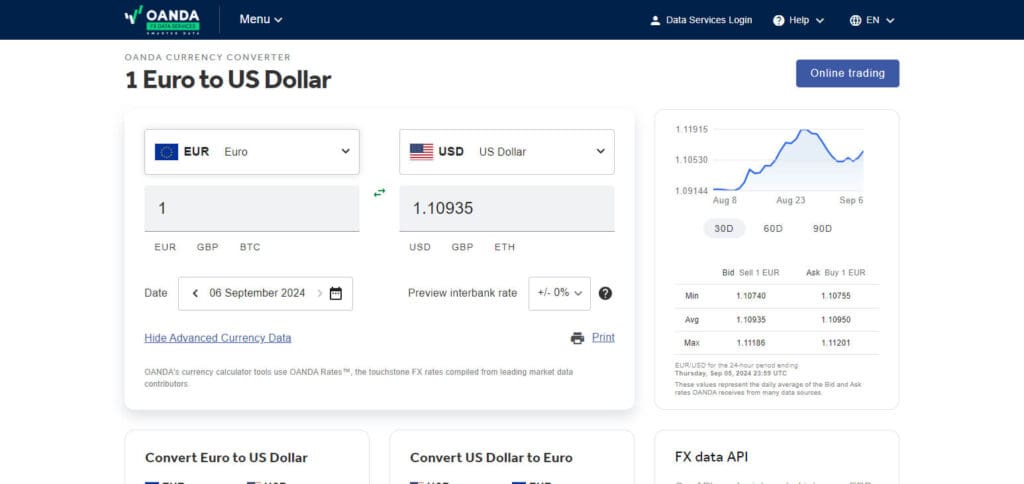Select BTC quick currency option
Image resolution: width=1024 pixels, height=484 pixels.
pos(250,248)
